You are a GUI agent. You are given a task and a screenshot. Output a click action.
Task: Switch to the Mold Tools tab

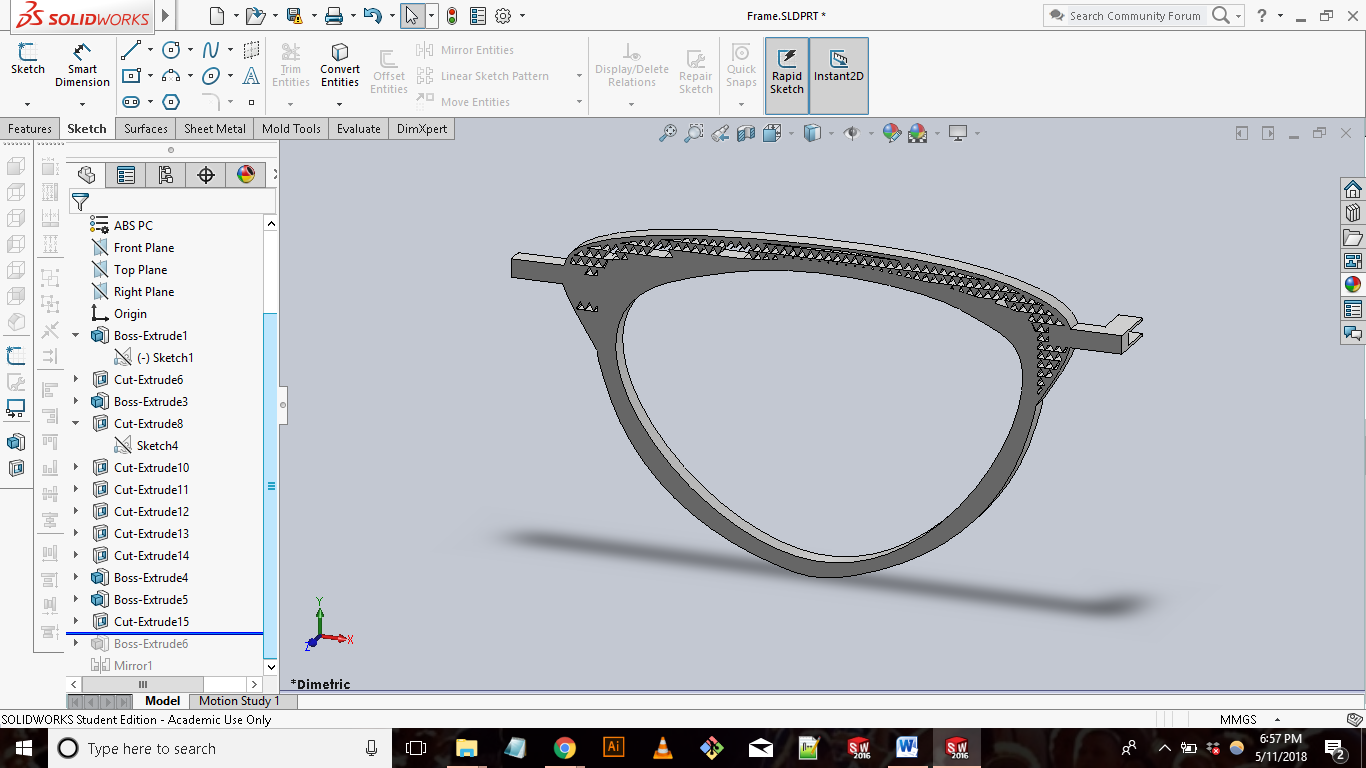(291, 129)
